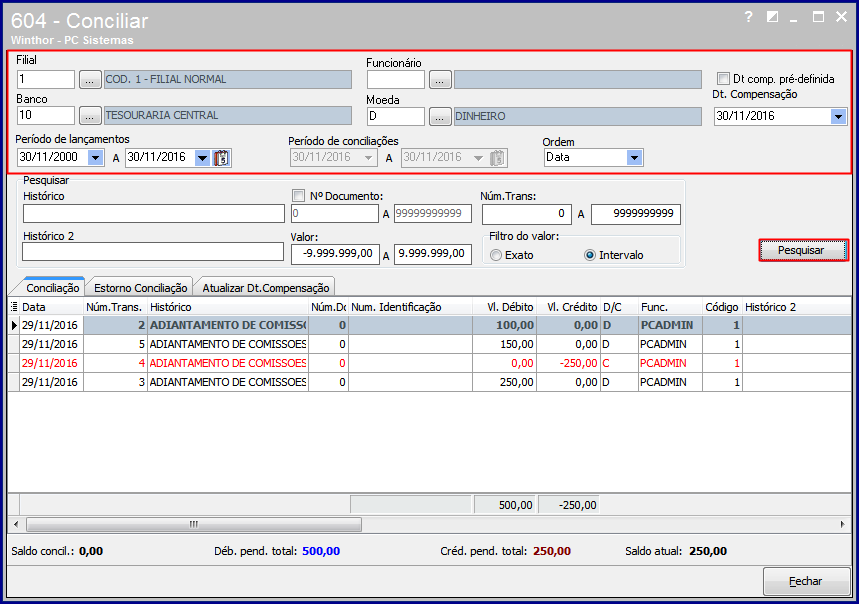Image resolution: width=859 pixels, height=604 pixels.
Task: Click the Dt. Compensação date value 30/11/2016
Action: pyautogui.click(x=746, y=116)
